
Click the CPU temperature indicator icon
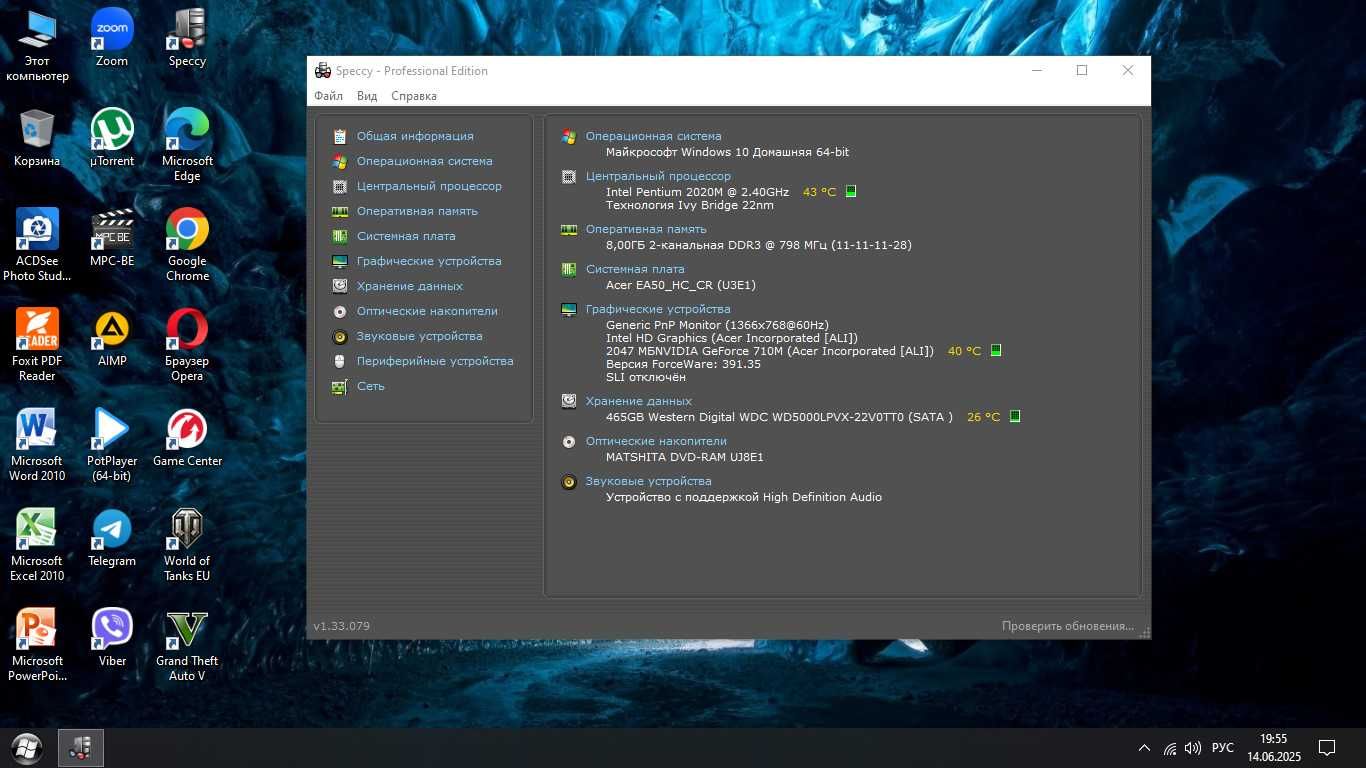coord(851,191)
